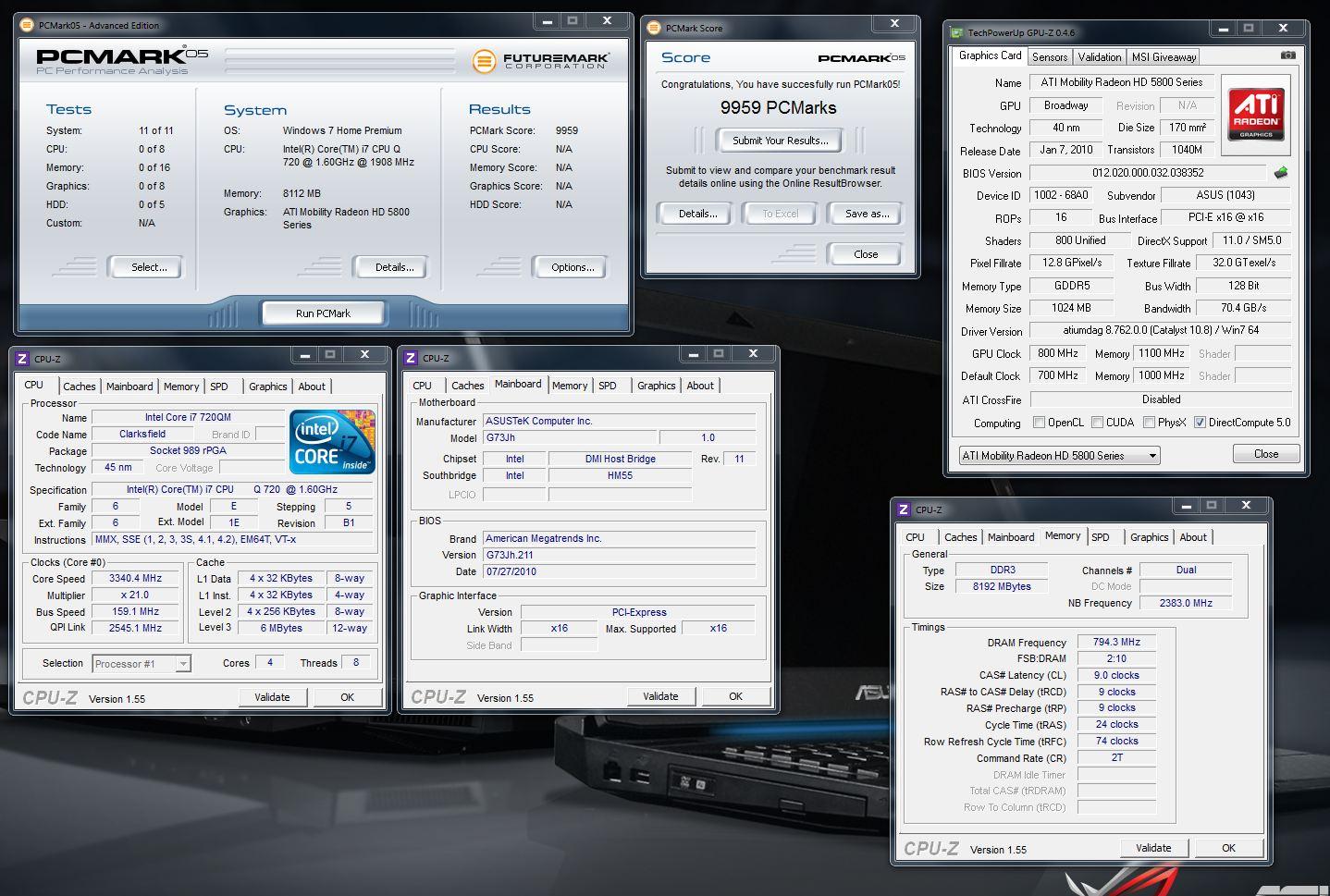Click Validate in CPU-Z Memory window
The width and height of the screenshot is (1330, 896).
[x=1153, y=848]
